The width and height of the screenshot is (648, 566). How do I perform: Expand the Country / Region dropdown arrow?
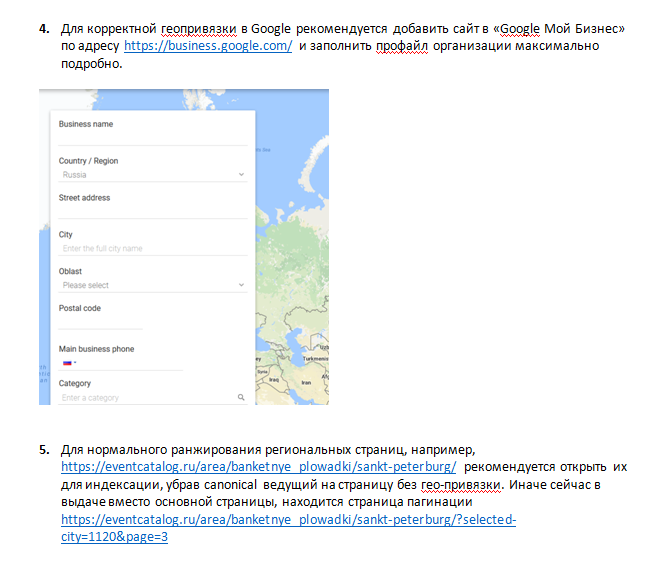coord(241,175)
